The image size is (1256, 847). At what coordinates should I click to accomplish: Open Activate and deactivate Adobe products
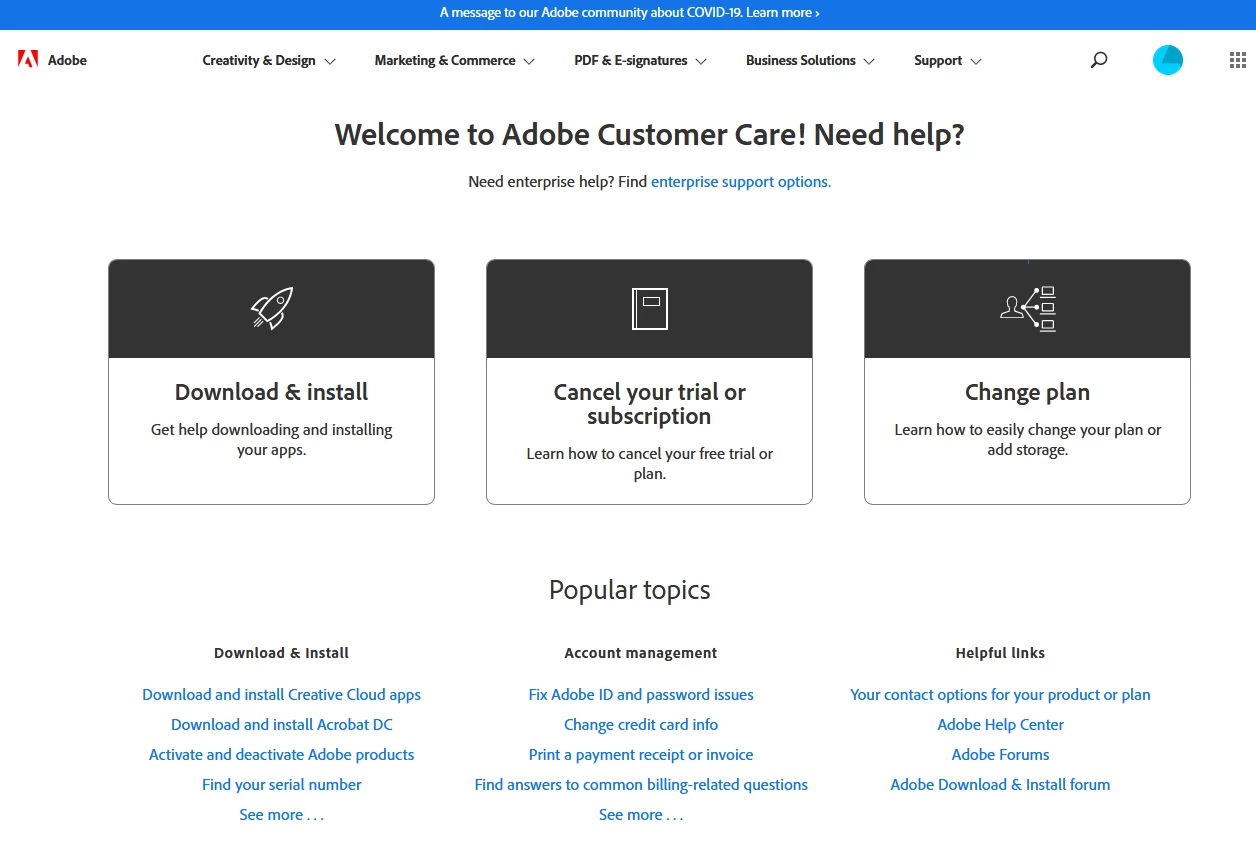click(x=281, y=754)
